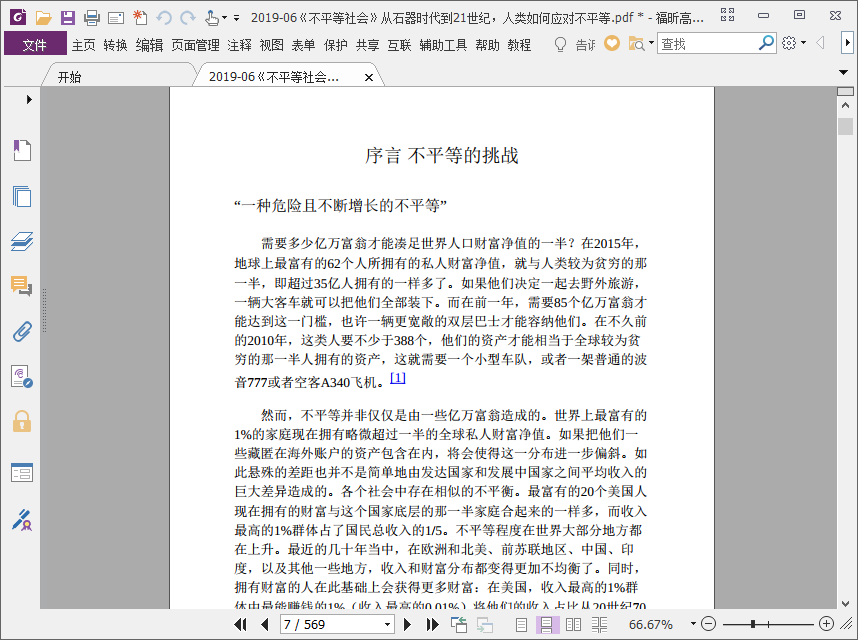
Task: Click the Foxit application logo icon
Action: [x=18, y=17]
